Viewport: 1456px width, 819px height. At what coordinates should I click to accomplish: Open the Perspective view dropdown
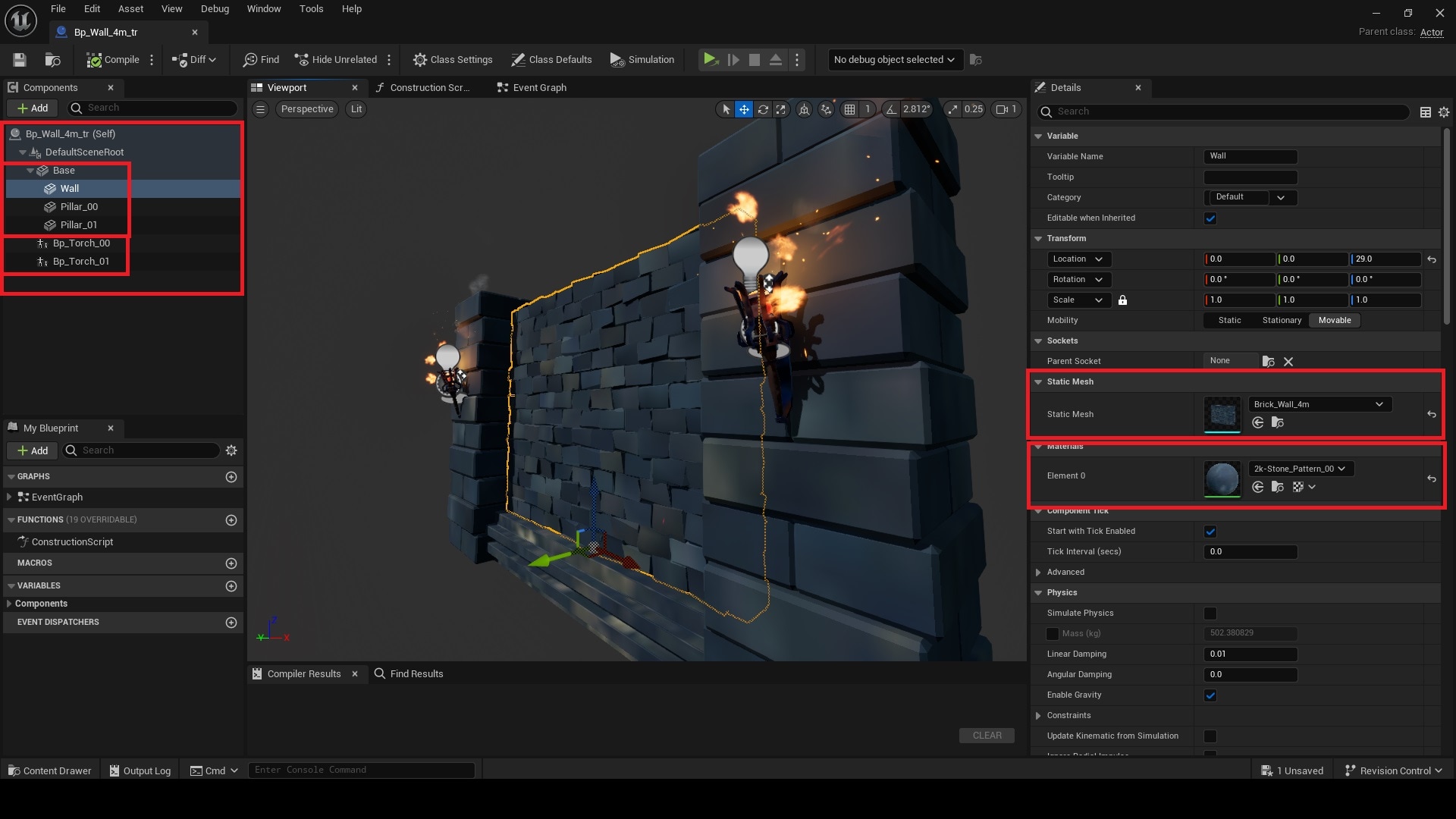306,109
